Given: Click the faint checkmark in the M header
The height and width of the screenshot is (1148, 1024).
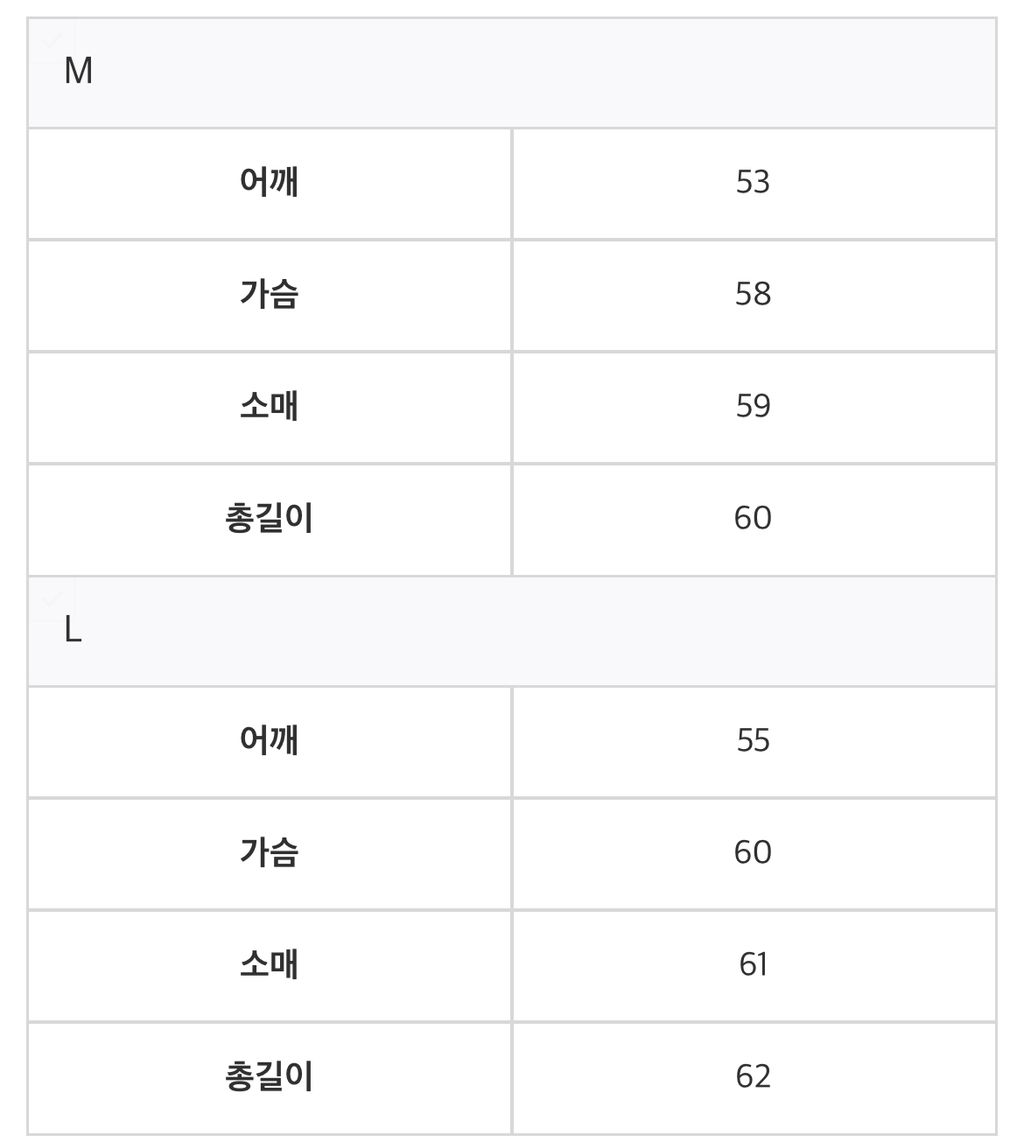Looking at the screenshot, I should coord(45,36).
